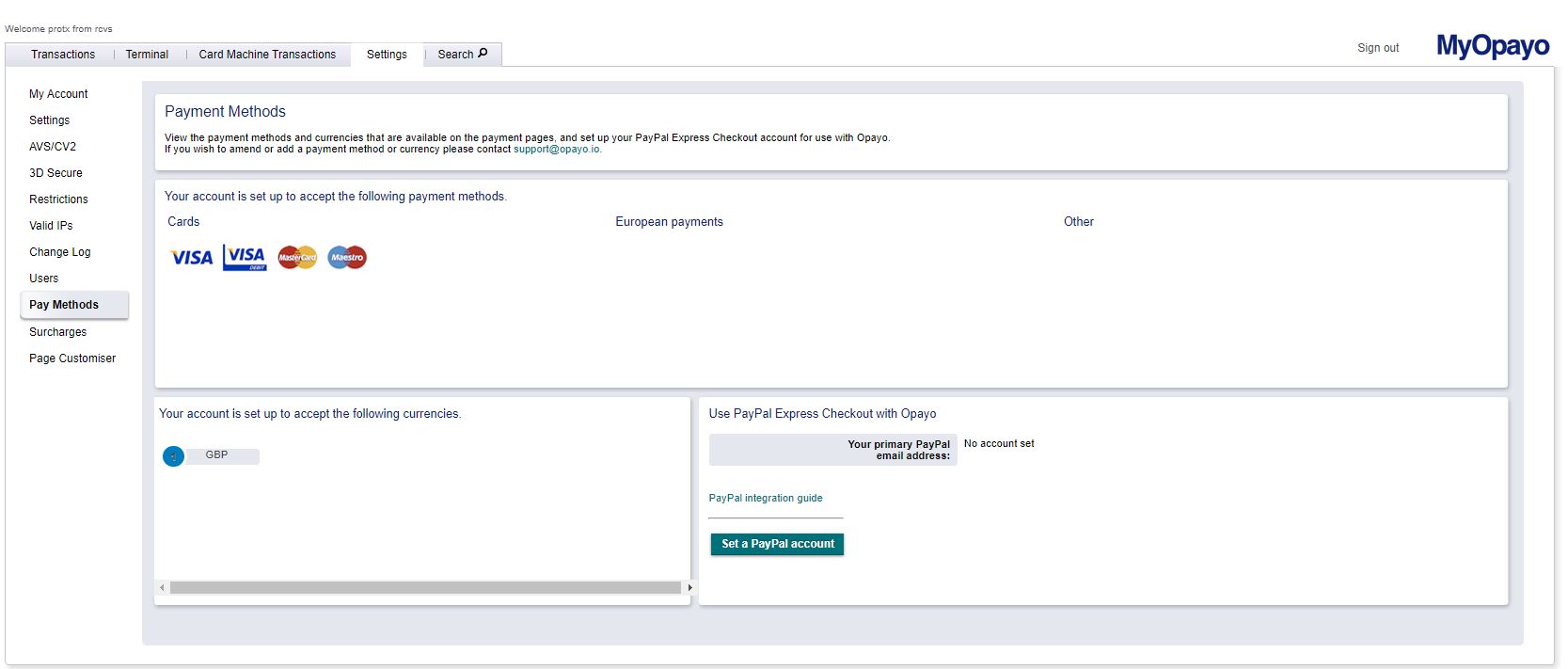Click the support@opayo.io email link
The width and height of the screenshot is (1568, 669).
coord(557,149)
